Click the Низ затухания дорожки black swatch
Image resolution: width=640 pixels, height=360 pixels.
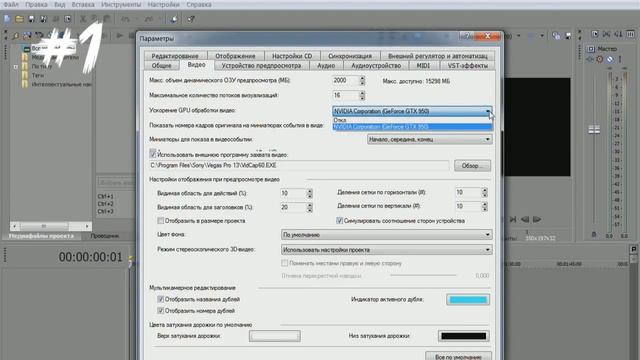click(464, 336)
